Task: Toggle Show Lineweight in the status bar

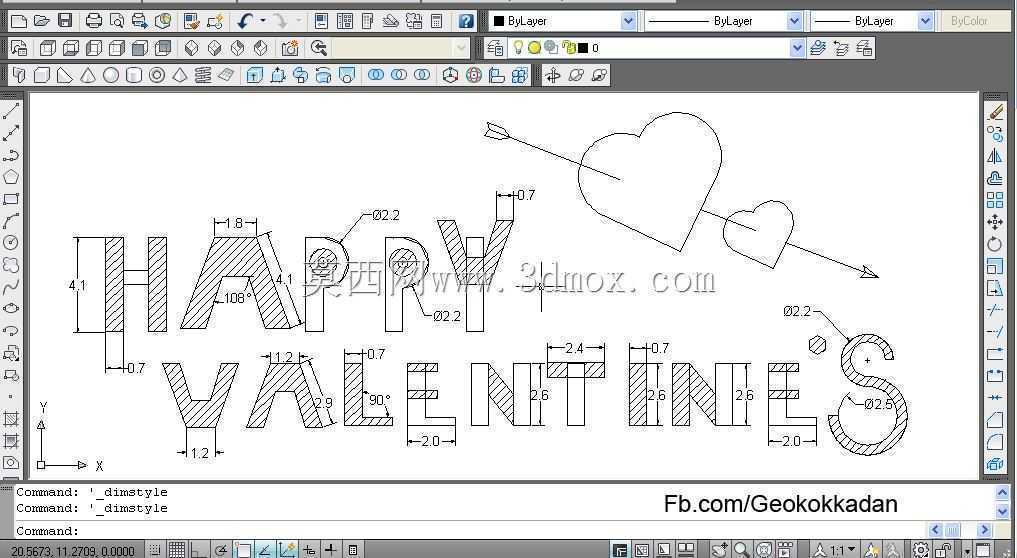Action: click(331, 550)
